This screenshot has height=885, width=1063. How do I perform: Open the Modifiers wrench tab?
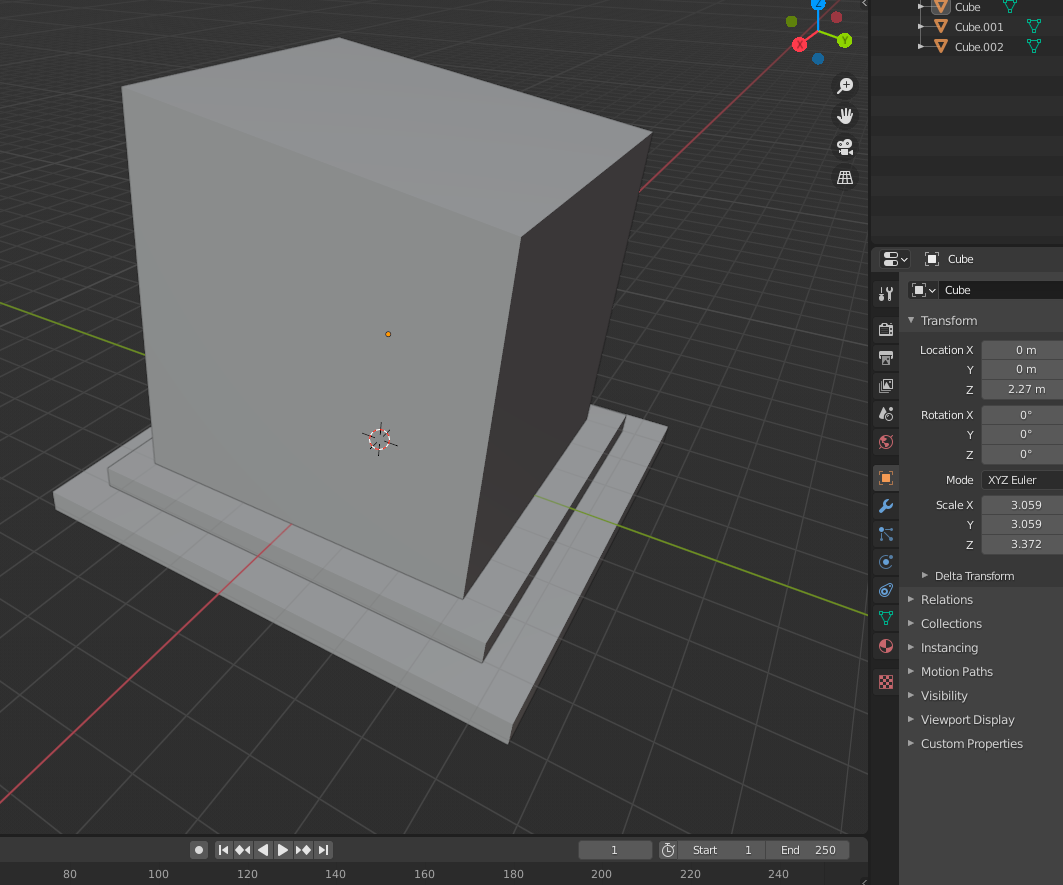[885, 506]
